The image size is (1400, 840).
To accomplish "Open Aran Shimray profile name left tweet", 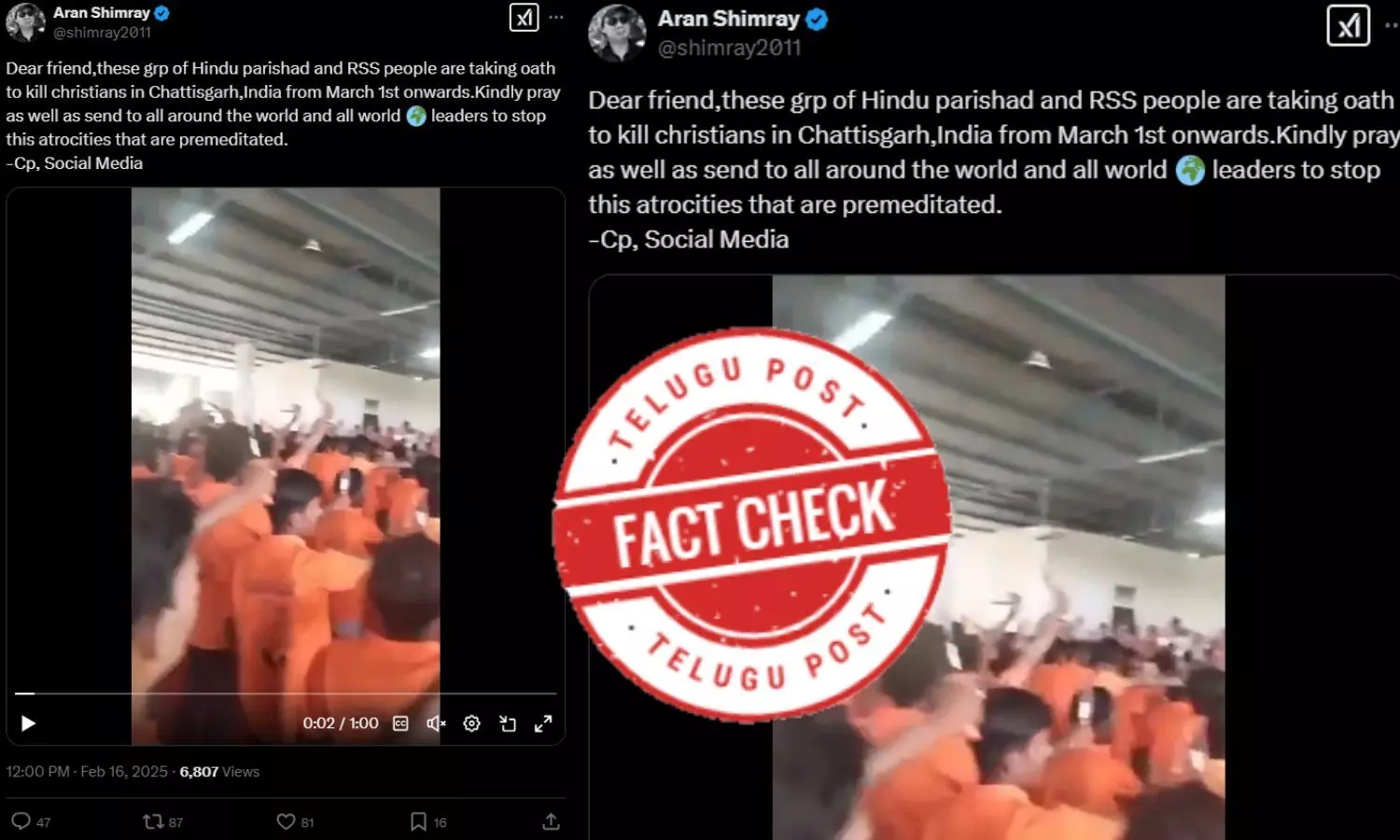I will point(102,13).
